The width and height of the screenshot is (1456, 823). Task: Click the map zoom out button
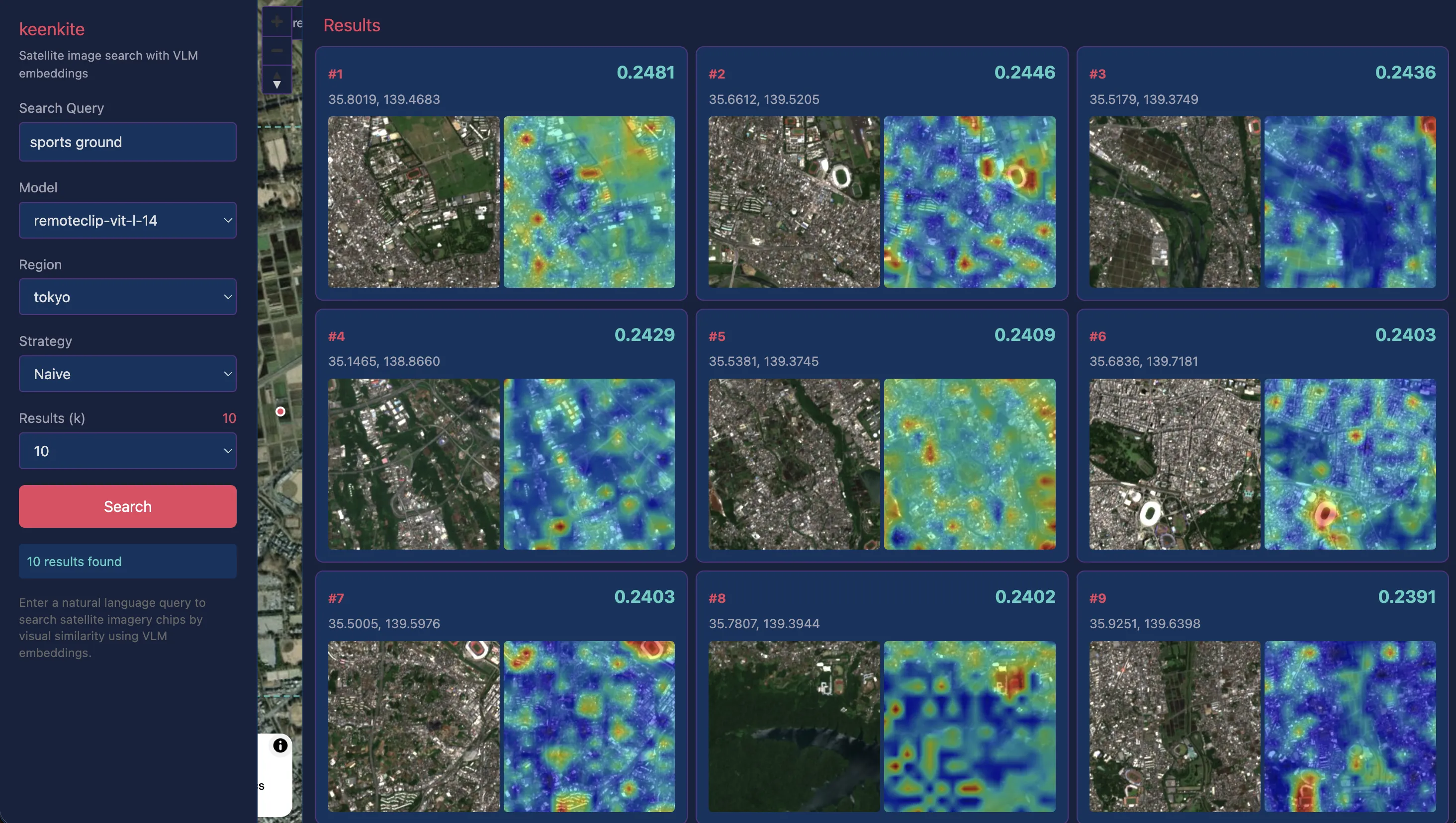coord(276,51)
